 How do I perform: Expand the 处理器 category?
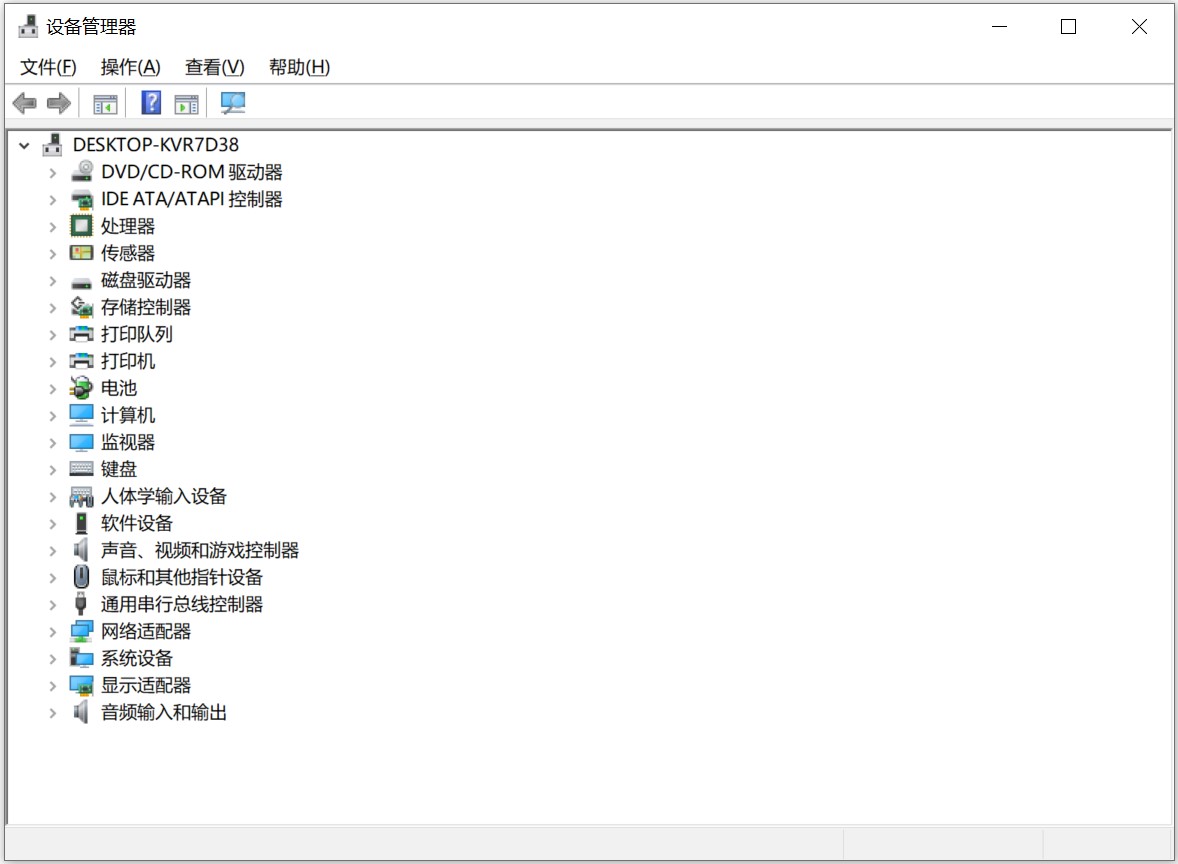tap(53, 227)
